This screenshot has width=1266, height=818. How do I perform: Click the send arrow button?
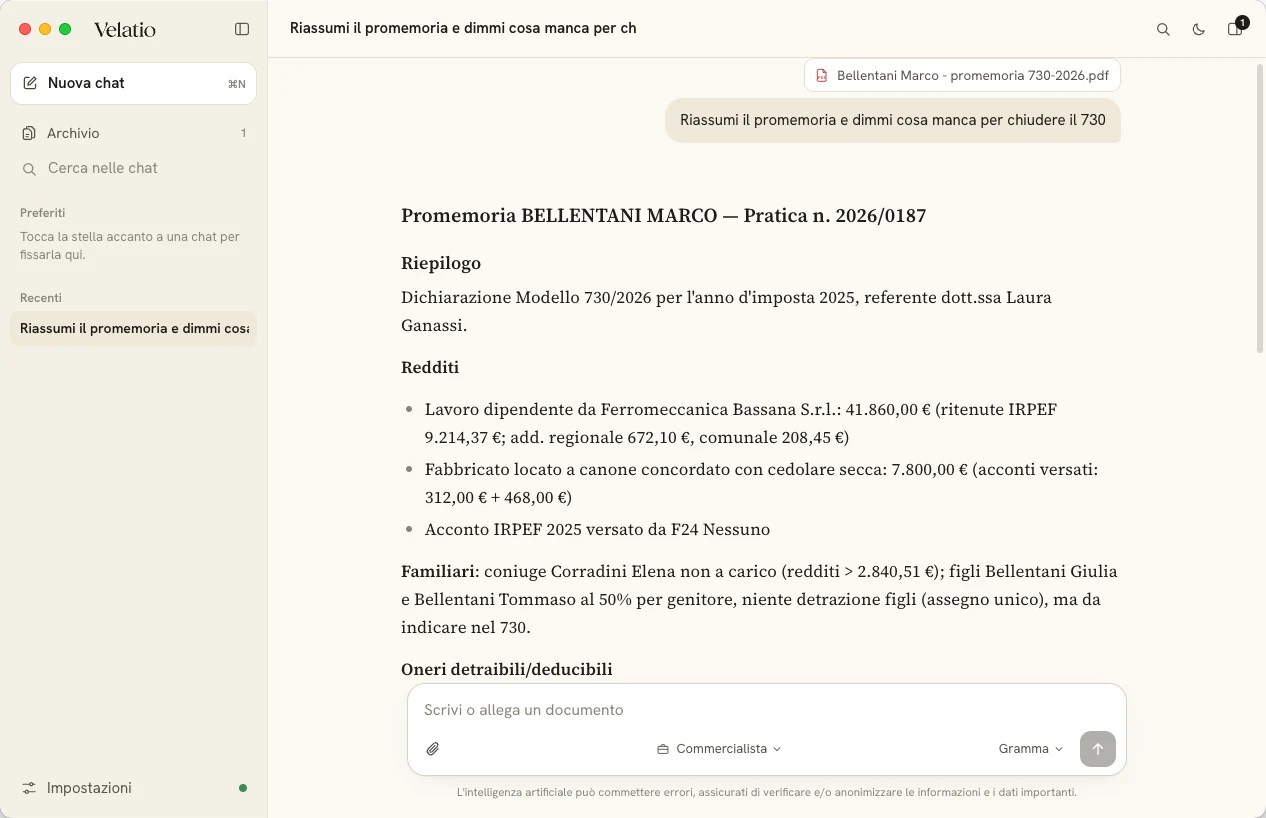[1098, 748]
